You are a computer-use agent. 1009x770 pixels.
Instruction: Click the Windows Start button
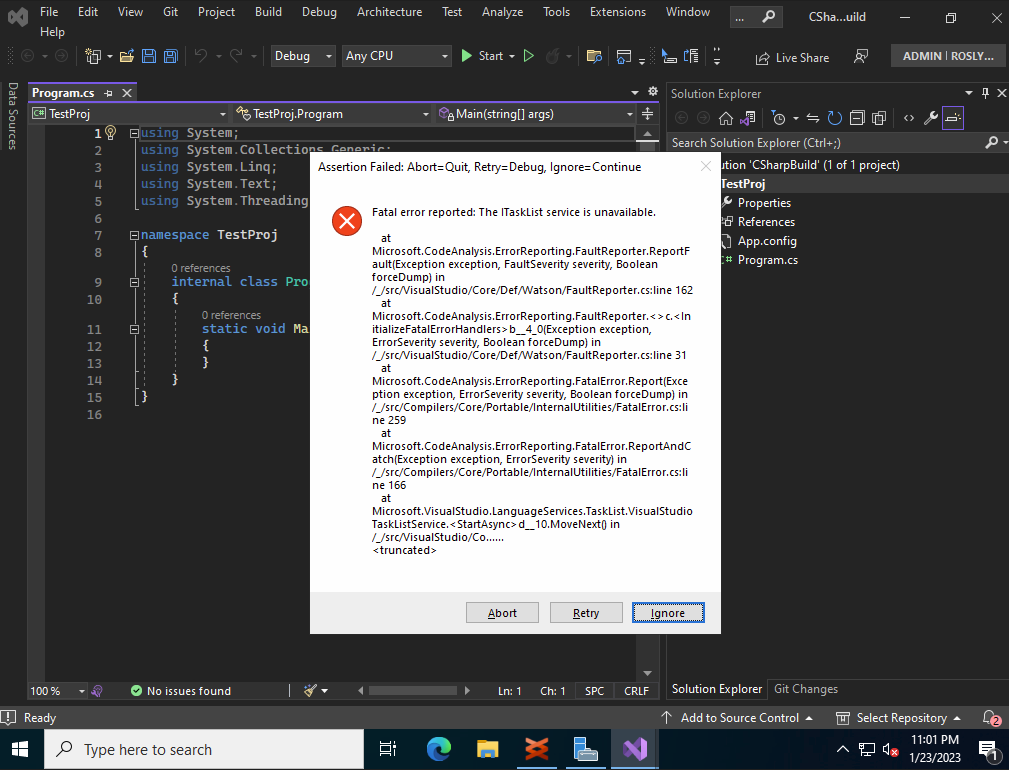click(x=21, y=749)
